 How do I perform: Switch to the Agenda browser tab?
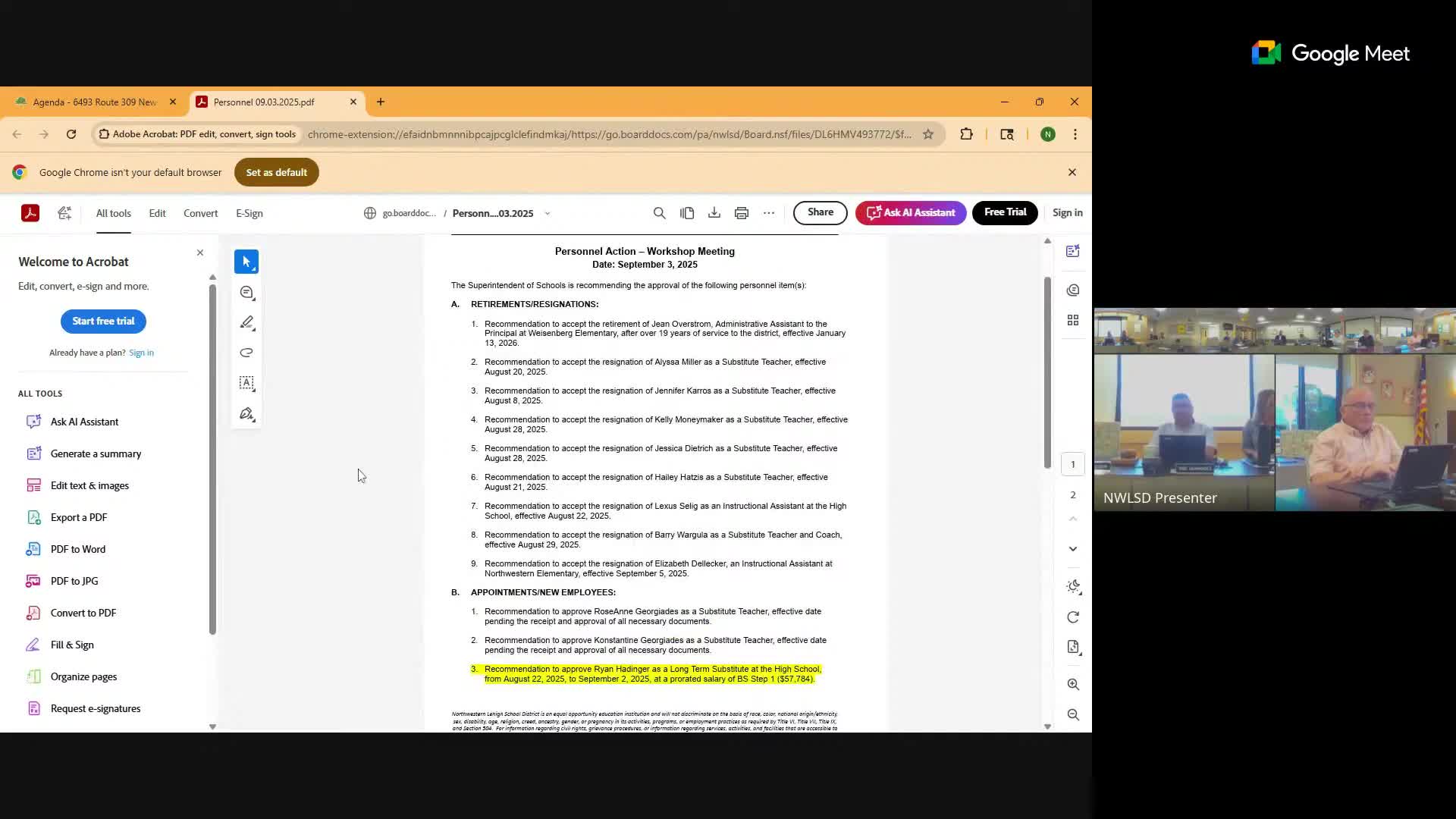94,102
